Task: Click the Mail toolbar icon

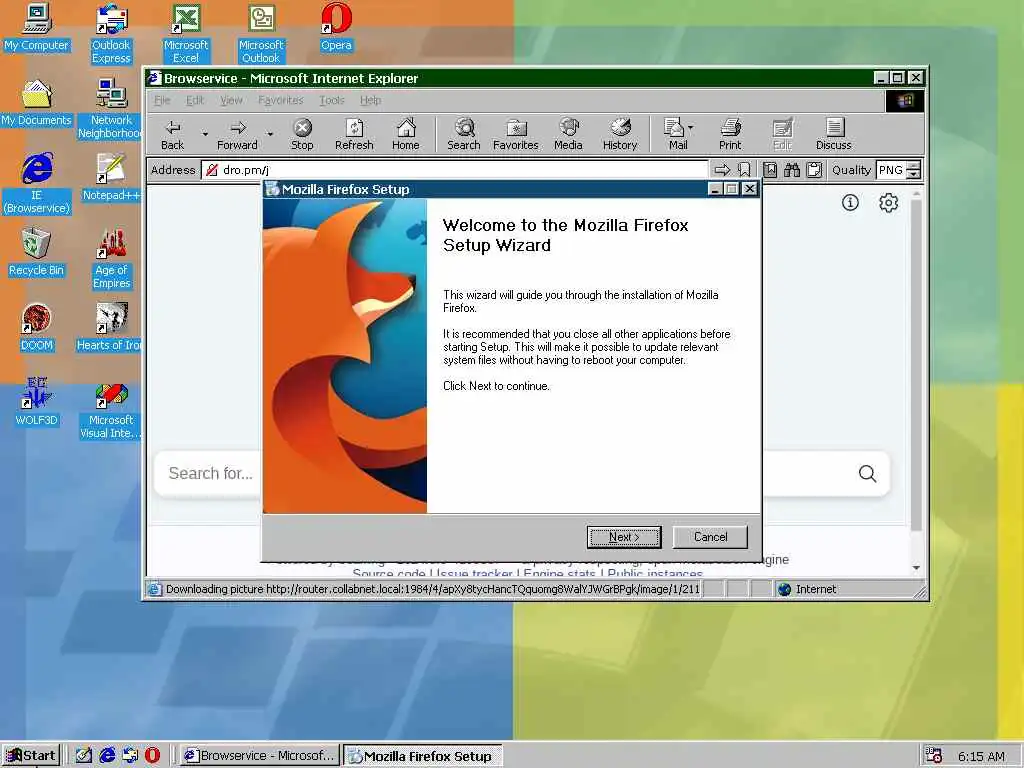Action: tap(675, 135)
